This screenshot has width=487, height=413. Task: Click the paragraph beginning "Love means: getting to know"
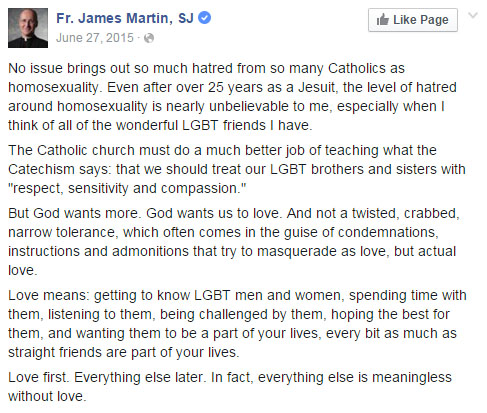[237, 324]
